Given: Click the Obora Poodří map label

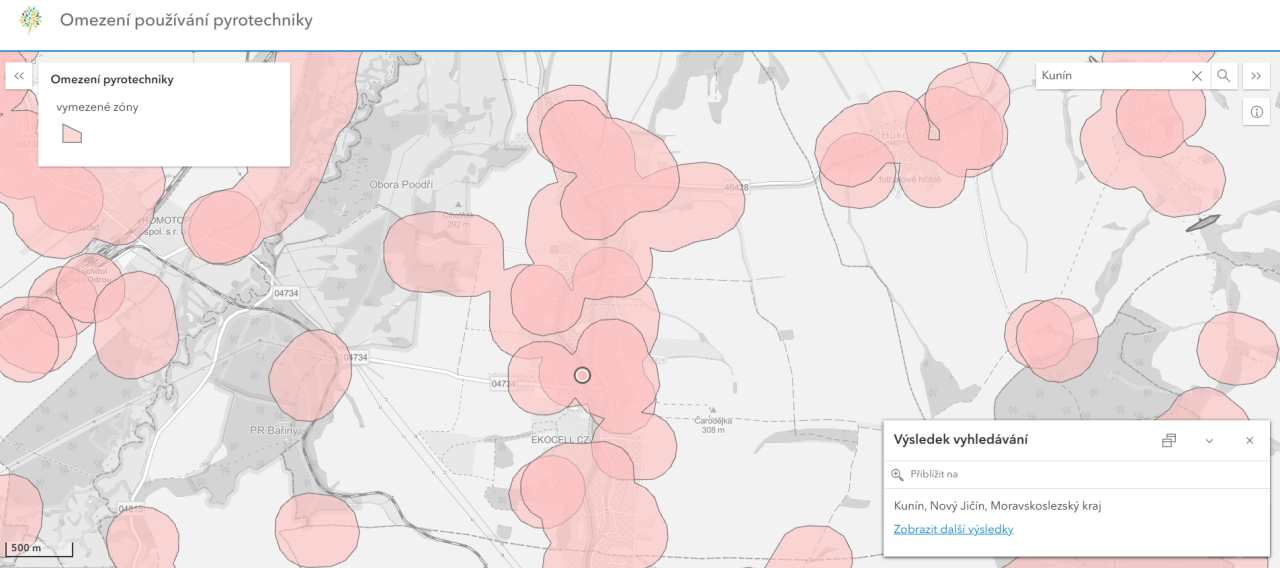Looking at the screenshot, I should coord(400,184).
